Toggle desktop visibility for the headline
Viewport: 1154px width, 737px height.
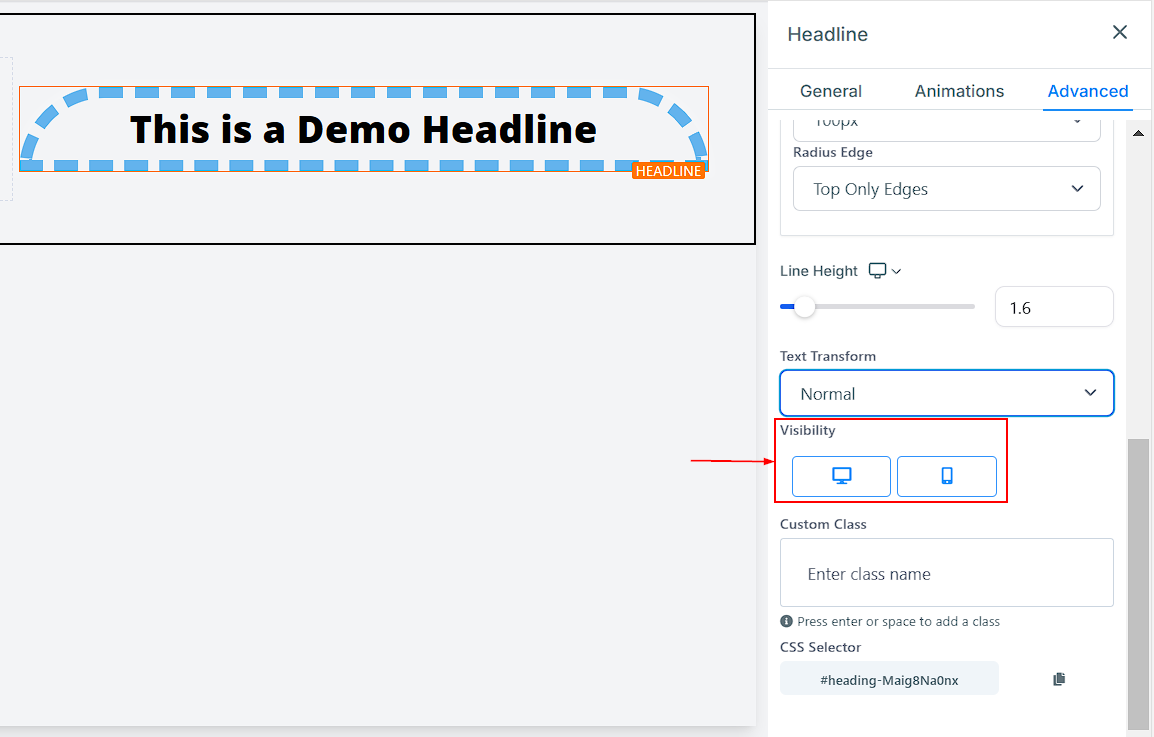coord(841,476)
